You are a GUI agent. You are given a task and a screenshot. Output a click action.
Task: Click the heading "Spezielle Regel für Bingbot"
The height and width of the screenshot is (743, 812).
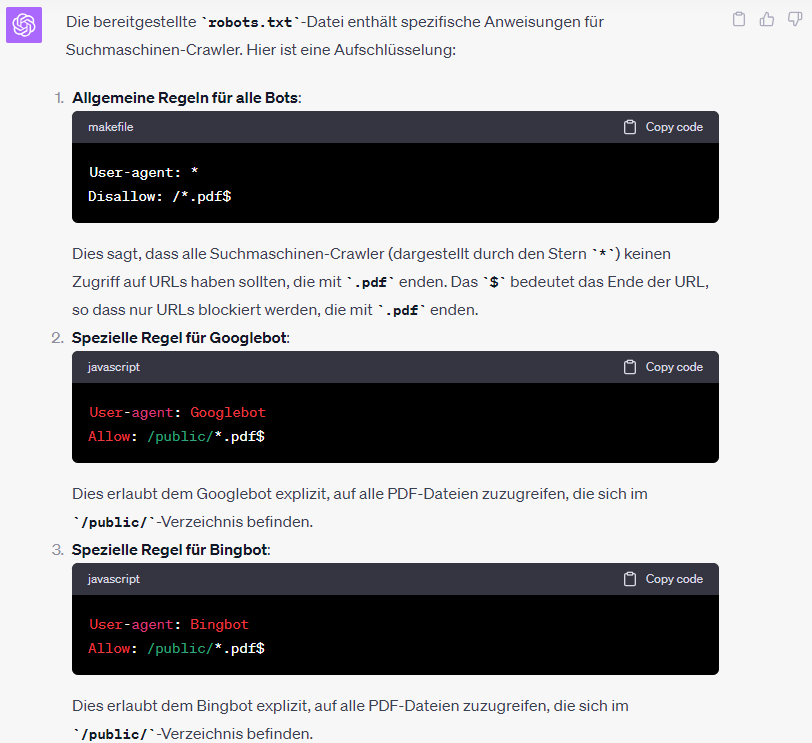[x=170, y=550]
